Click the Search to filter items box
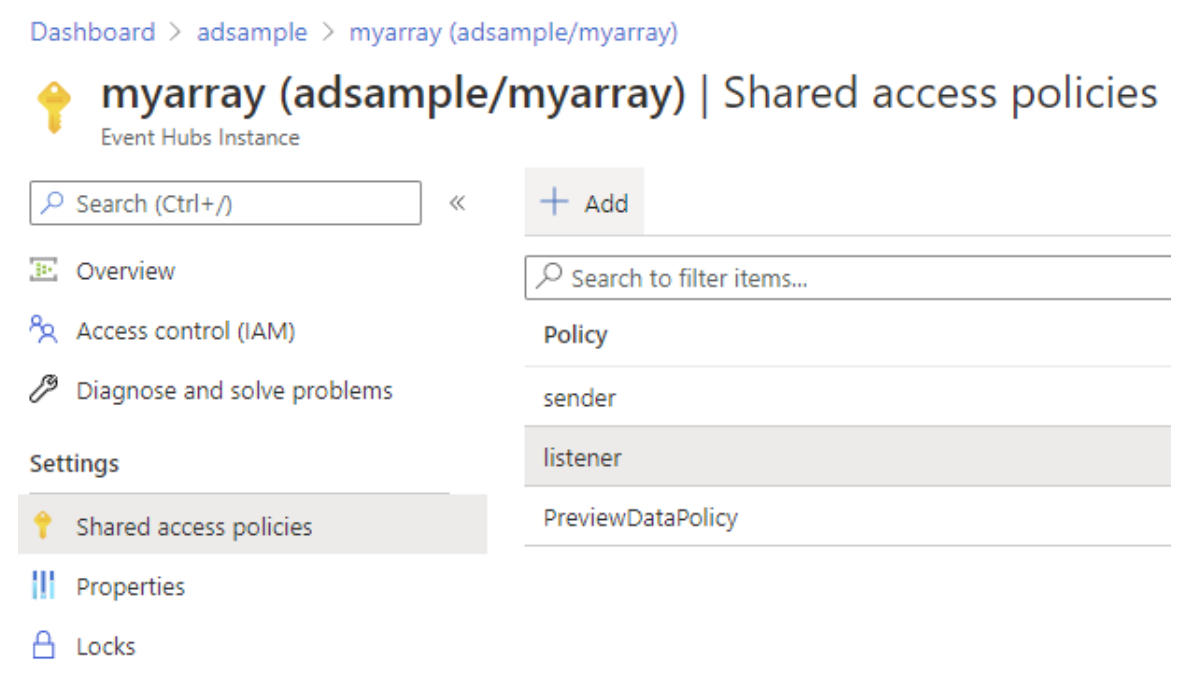1182x686 pixels. click(x=850, y=278)
